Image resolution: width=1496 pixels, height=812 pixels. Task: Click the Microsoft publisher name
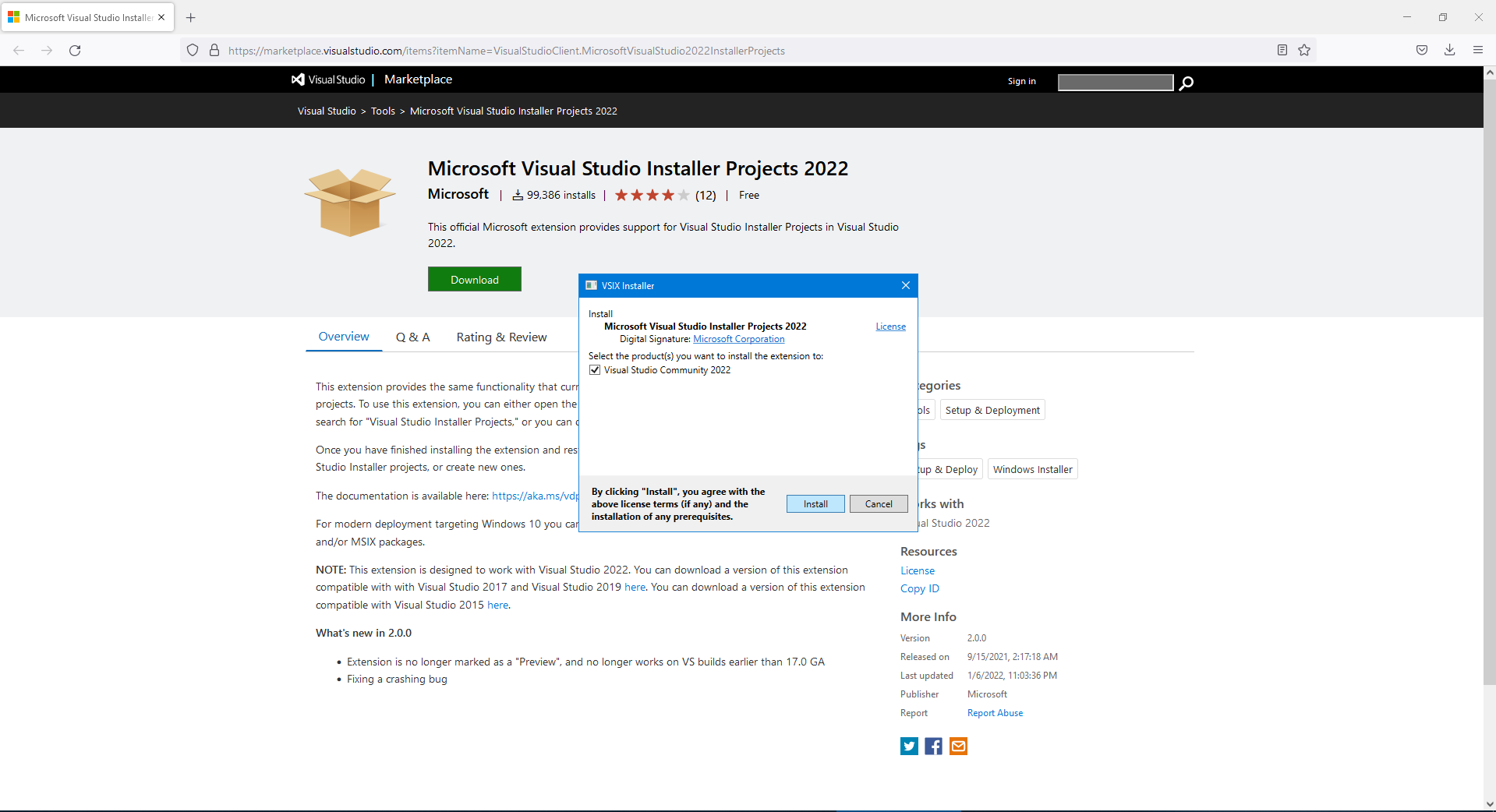[458, 194]
